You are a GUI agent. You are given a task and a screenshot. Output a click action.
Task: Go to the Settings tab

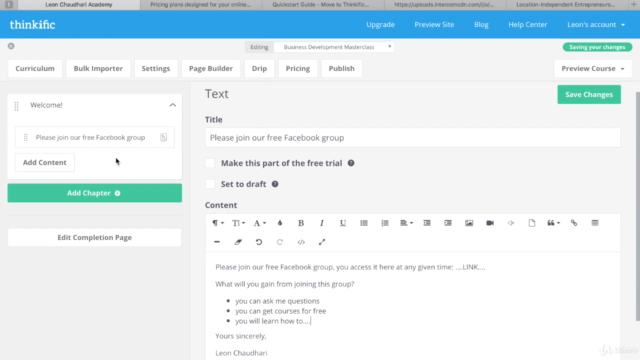click(156, 69)
